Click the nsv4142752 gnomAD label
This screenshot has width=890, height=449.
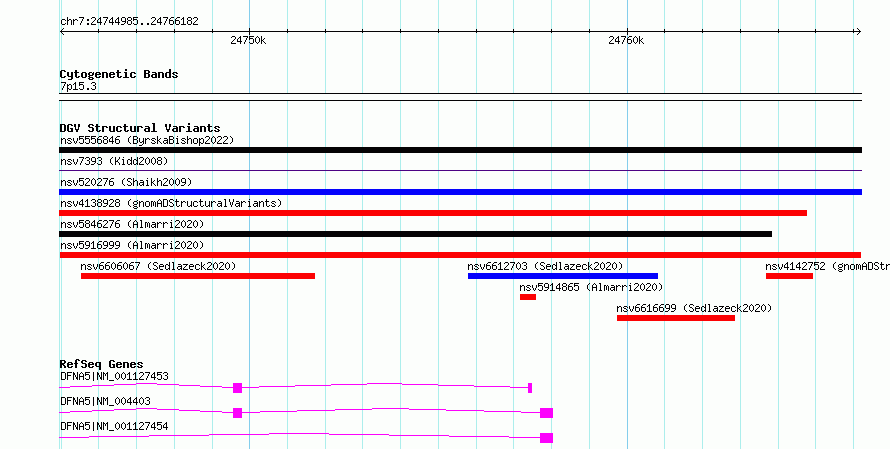pos(828,266)
